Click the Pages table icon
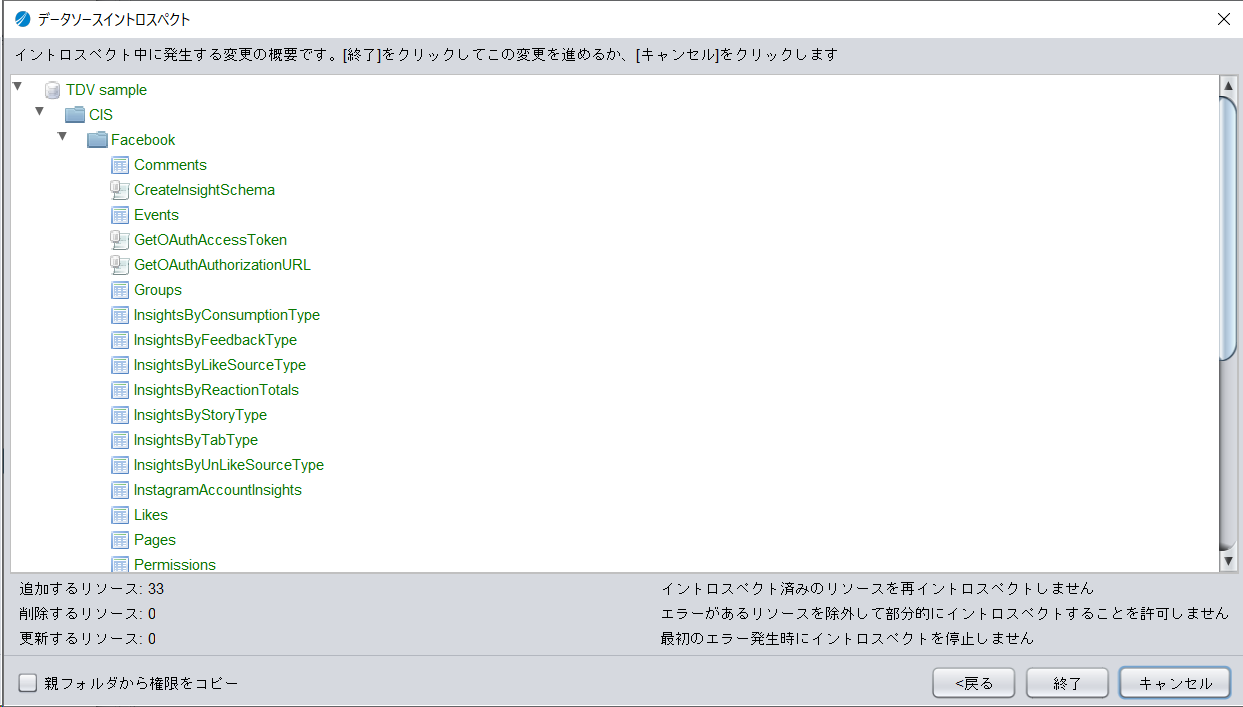 coord(120,540)
